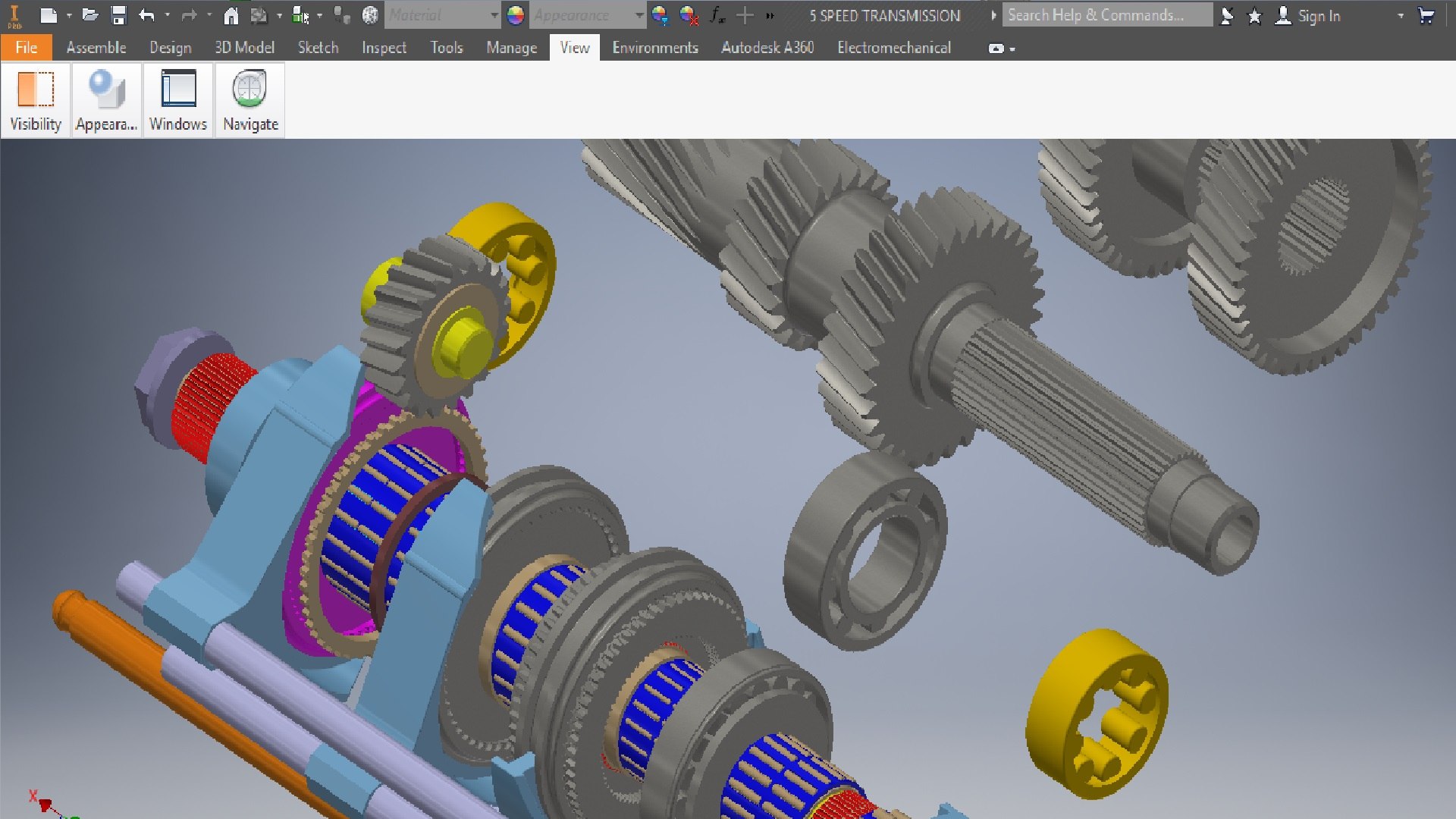
Task: Open the Visibility panel
Action: pyautogui.click(x=36, y=100)
